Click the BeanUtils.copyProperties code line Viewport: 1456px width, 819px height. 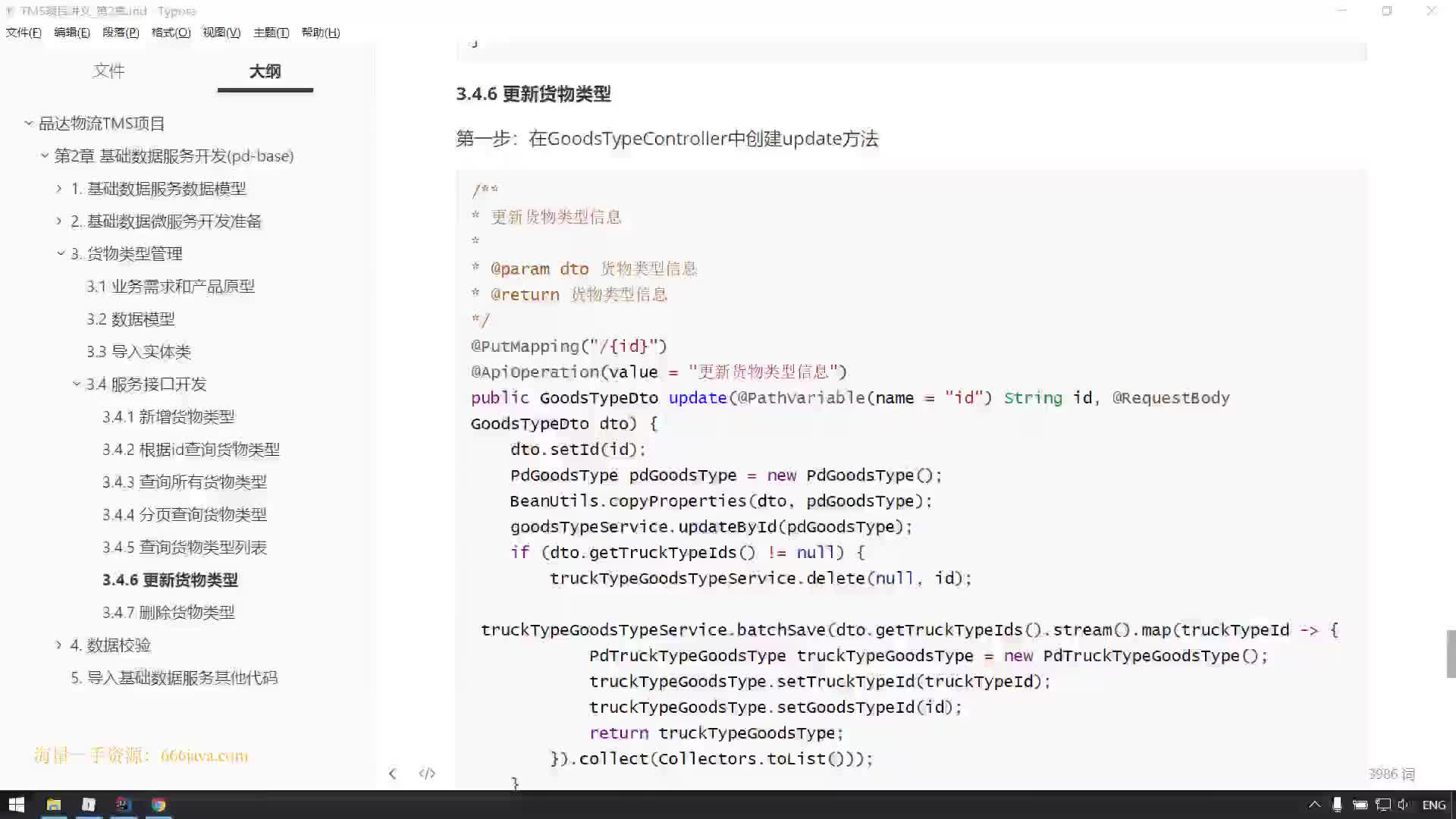pos(720,500)
